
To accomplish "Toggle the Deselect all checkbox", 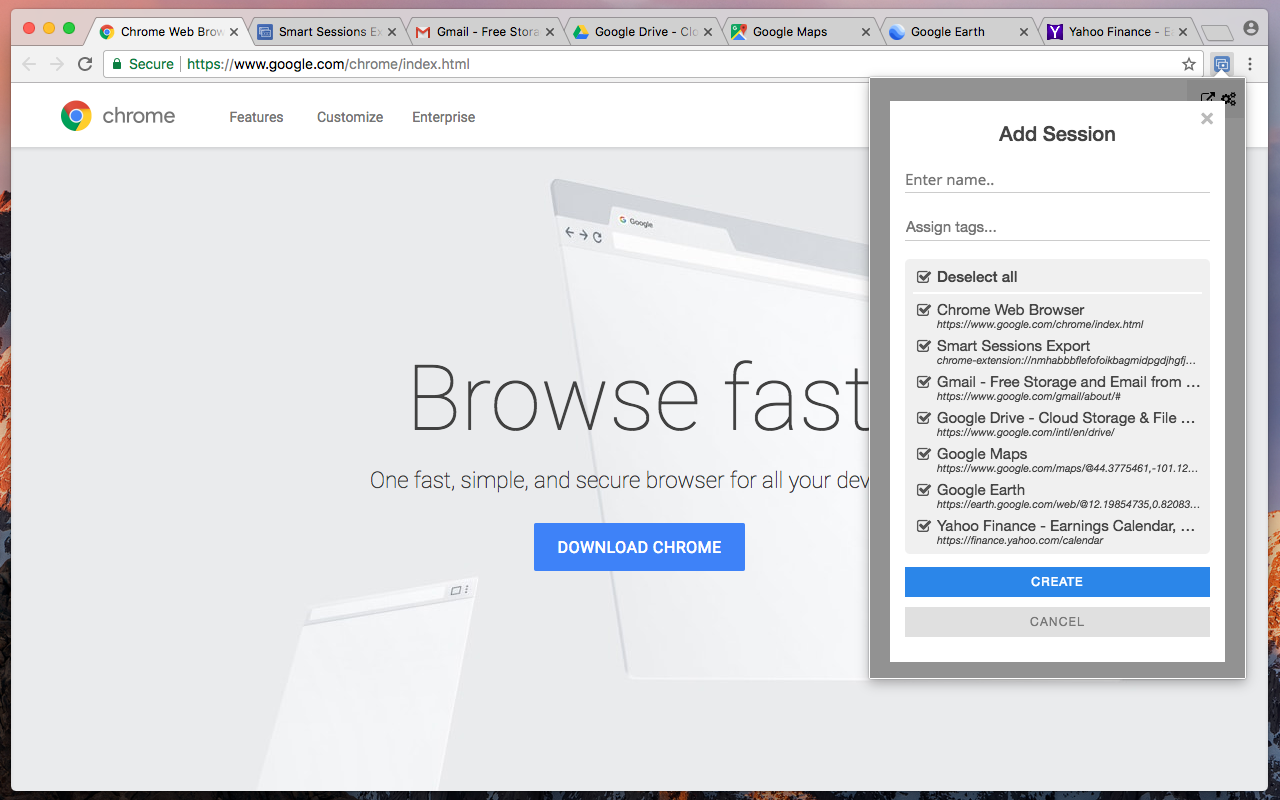I will 924,277.
